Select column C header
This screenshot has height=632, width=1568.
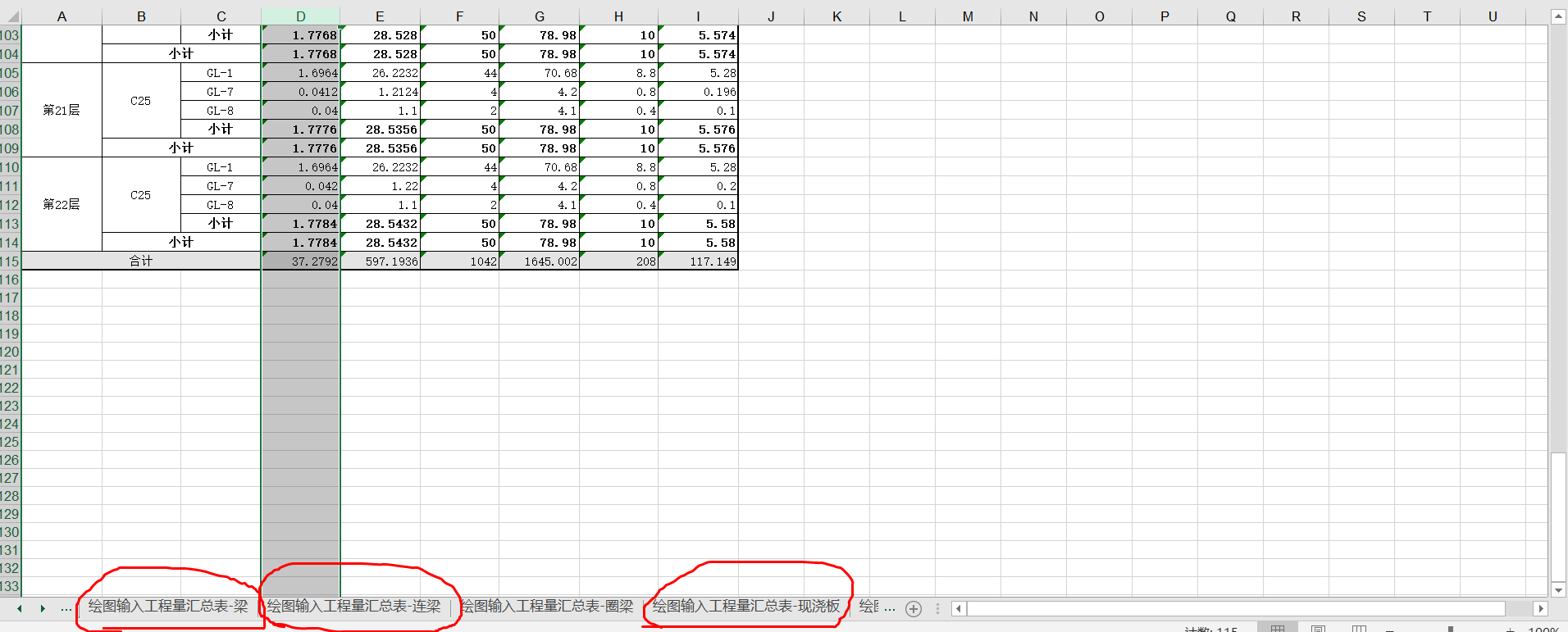(221, 16)
